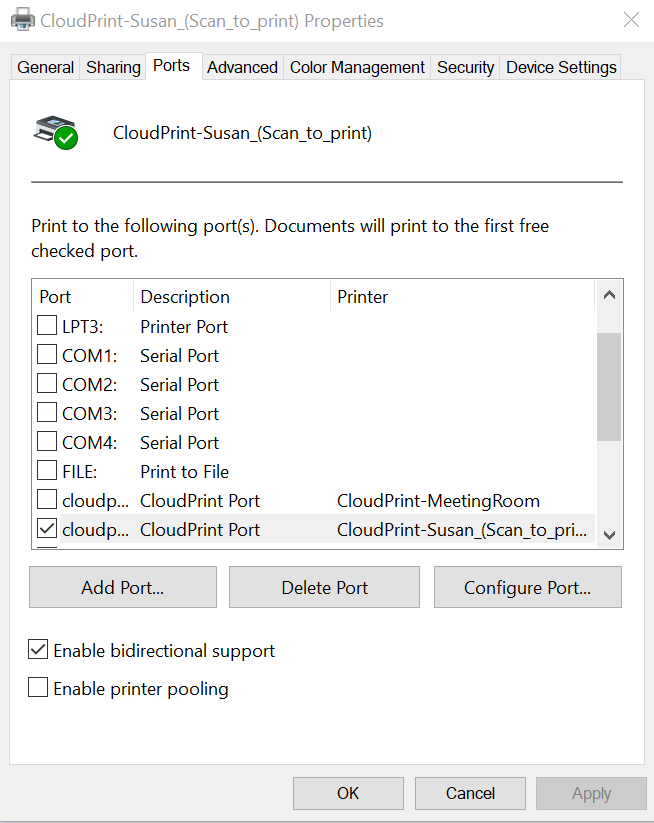
Task: Open the Device Settings tab
Action: point(560,67)
